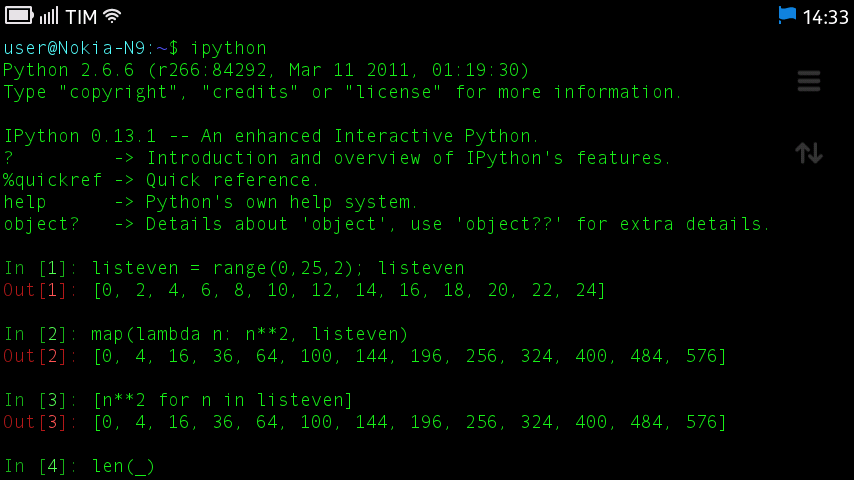Viewport: 854px width, 480px height.
Task: Tap the Wi-Fi status icon
Action: [x=111, y=16]
